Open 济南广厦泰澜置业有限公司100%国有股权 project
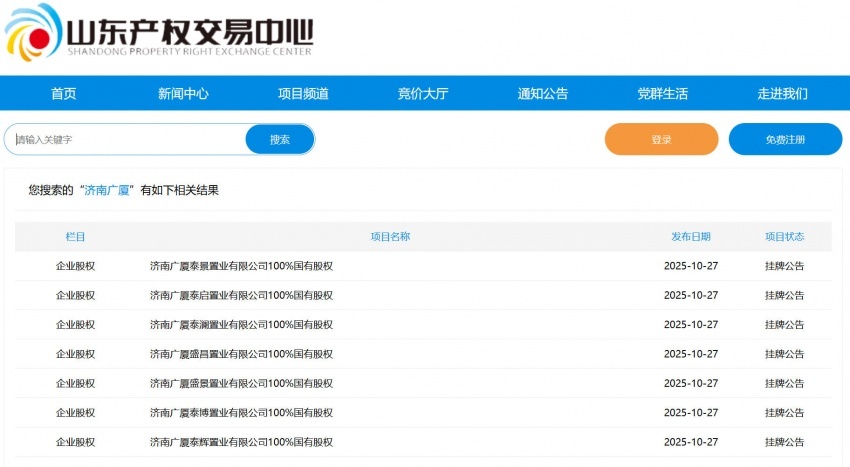Image resolution: width=850 pixels, height=467 pixels. pos(241,324)
